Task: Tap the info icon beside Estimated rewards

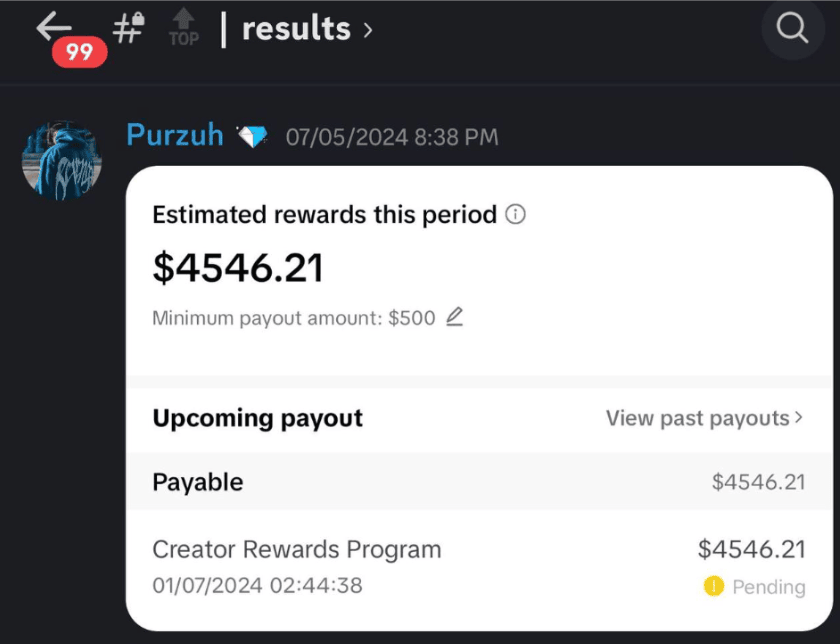Action: 515,214
